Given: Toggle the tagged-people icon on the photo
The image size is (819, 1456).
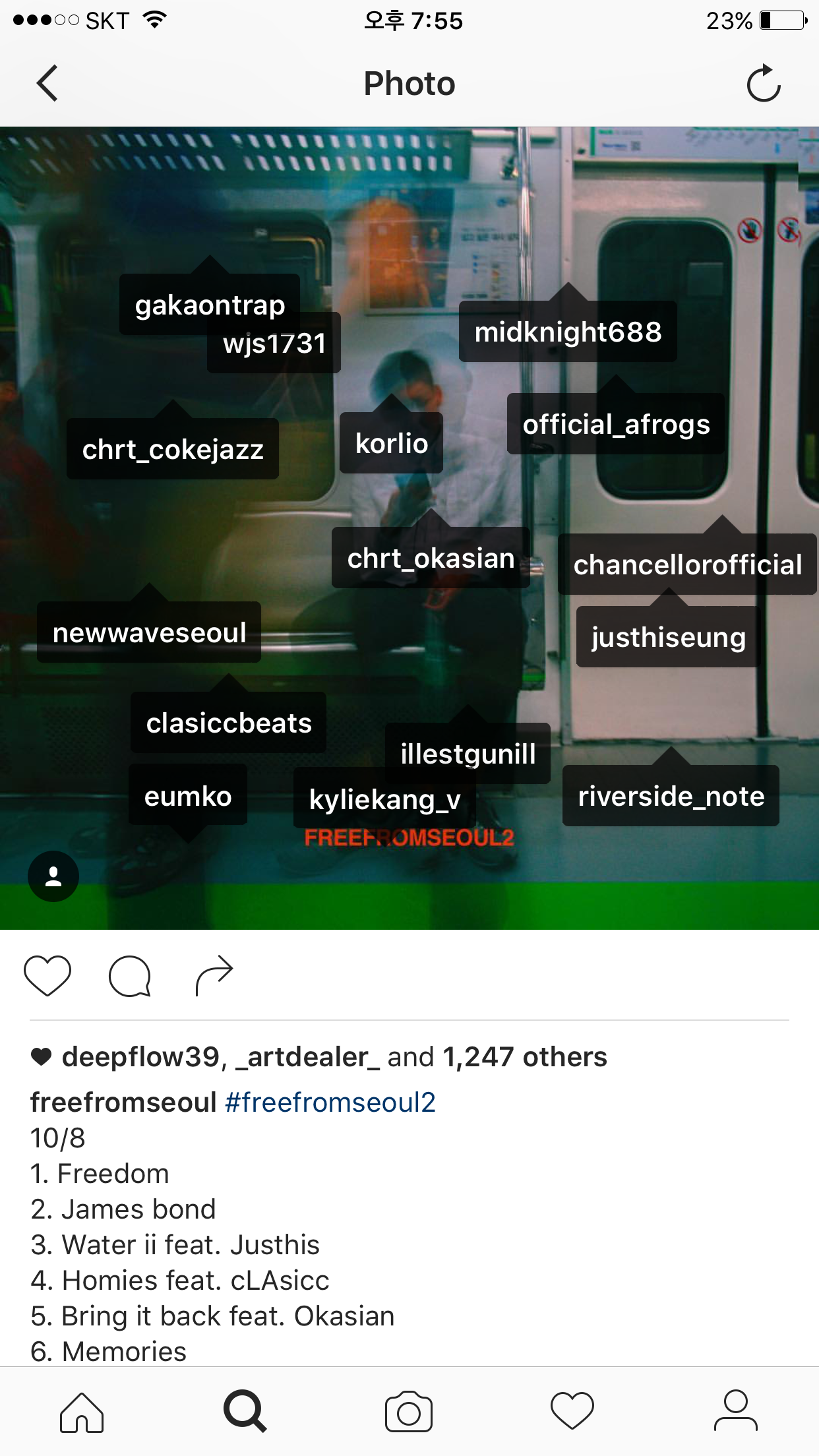Looking at the screenshot, I should [53, 876].
